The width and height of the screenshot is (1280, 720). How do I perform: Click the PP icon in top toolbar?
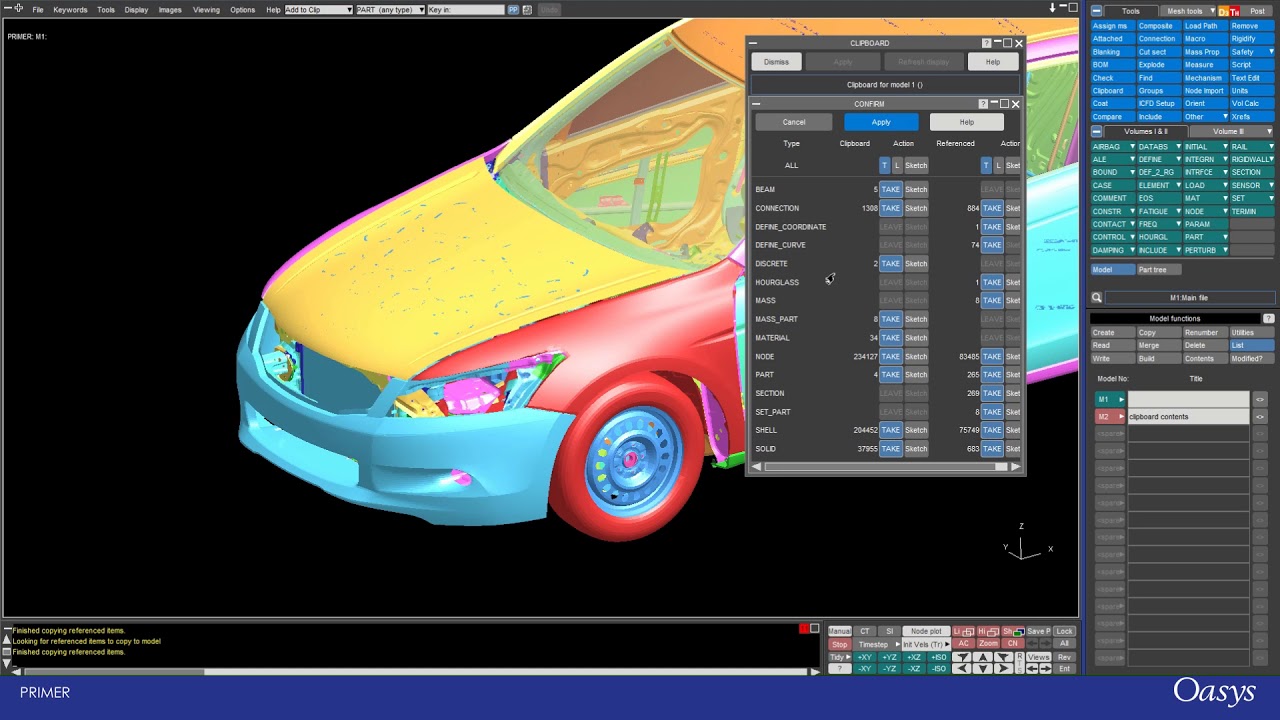[513, 10]
